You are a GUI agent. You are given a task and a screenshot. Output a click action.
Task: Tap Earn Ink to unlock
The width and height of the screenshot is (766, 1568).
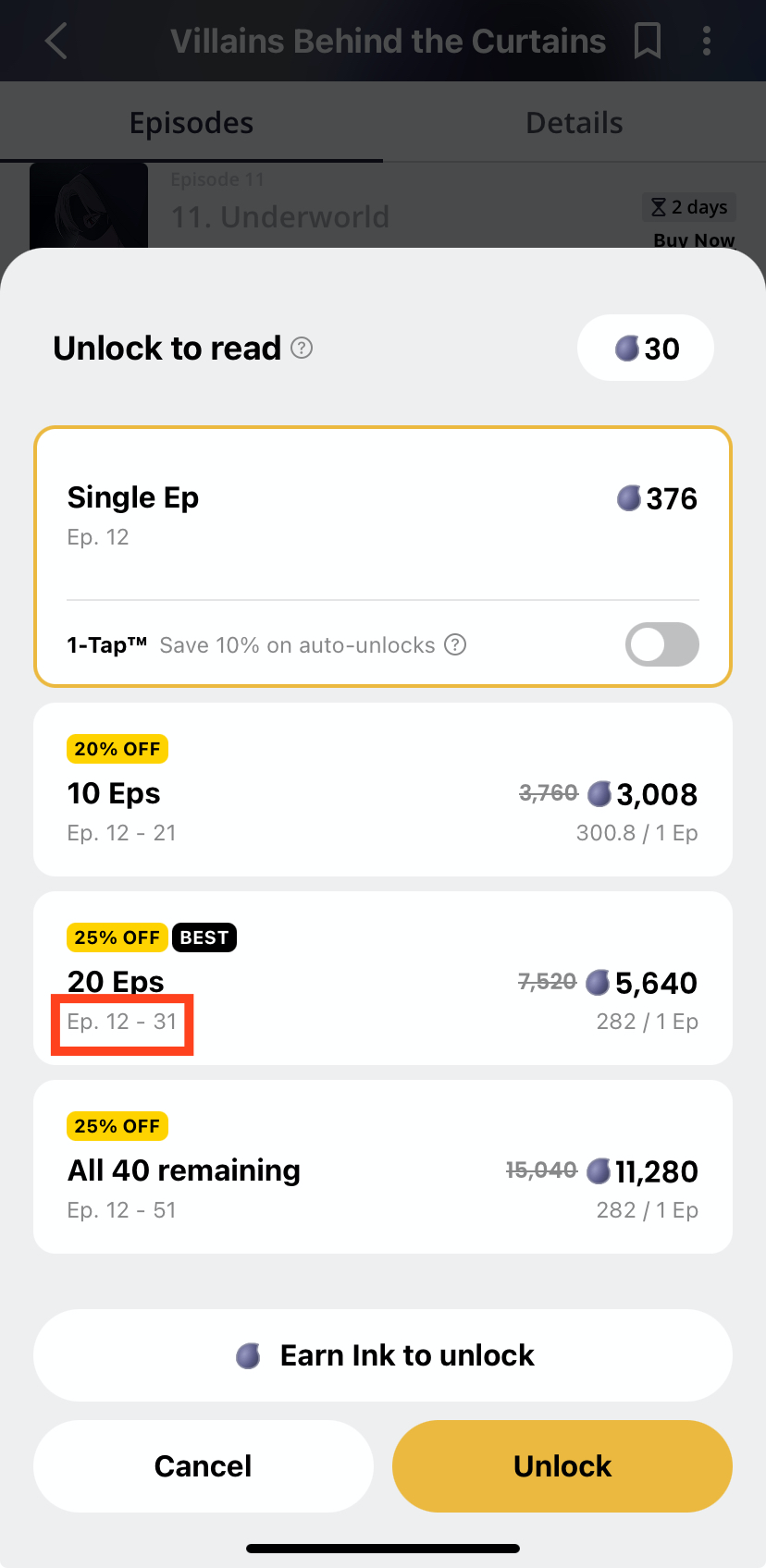[382, 1355]
